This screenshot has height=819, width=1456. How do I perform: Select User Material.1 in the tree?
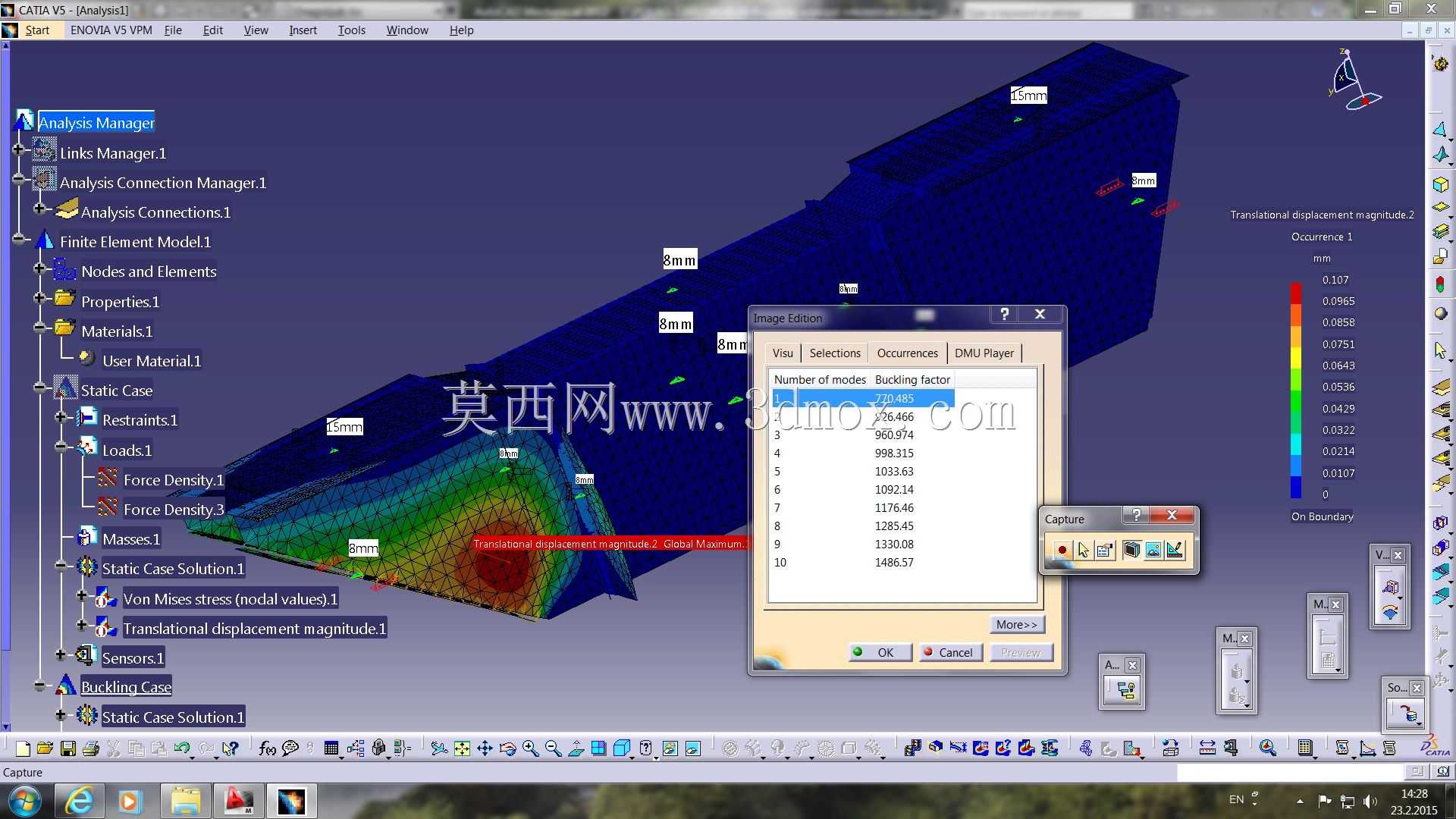(x=152, y=361)
